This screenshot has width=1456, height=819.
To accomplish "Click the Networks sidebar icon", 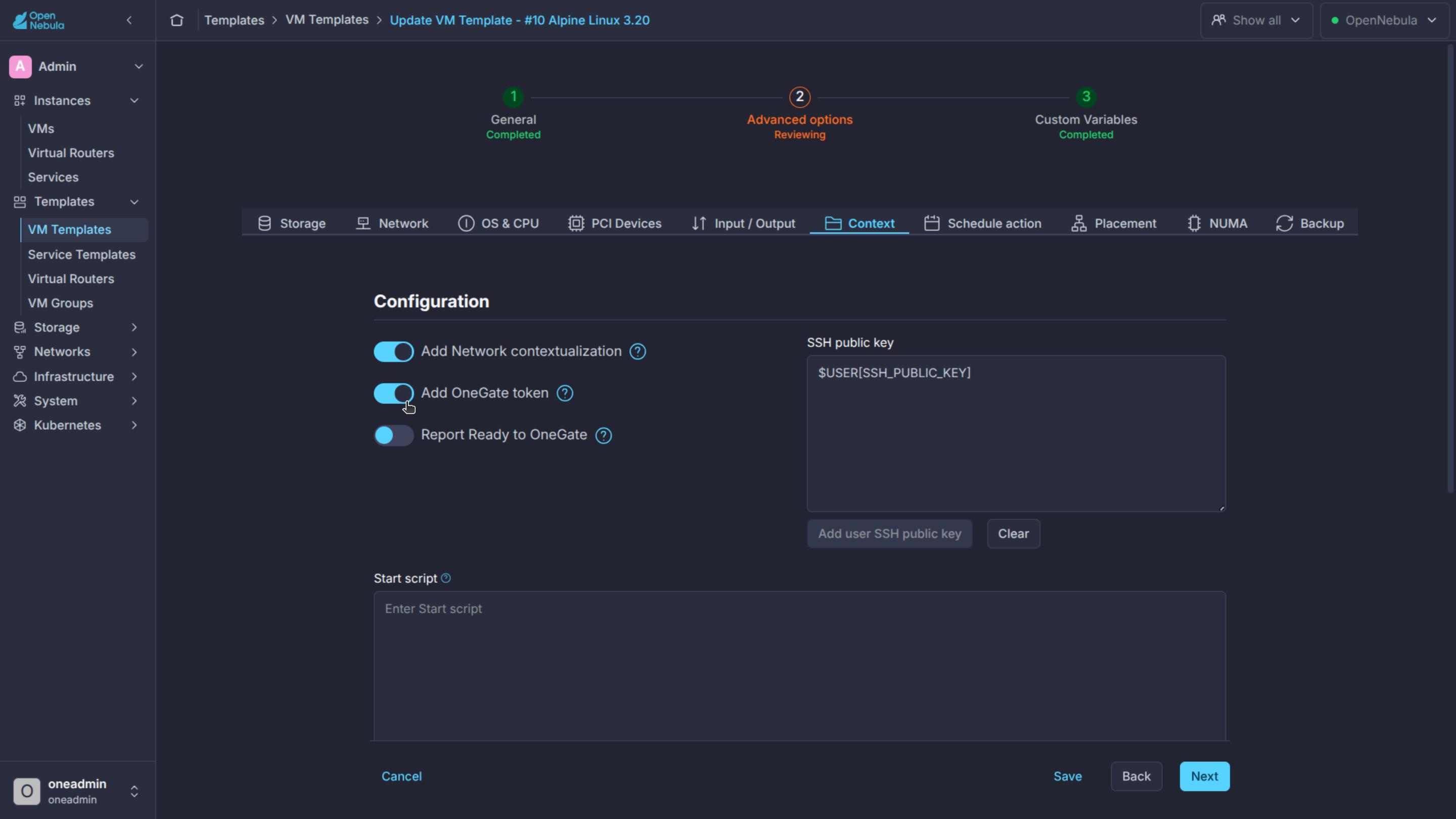I will click(x=20, y=351).
